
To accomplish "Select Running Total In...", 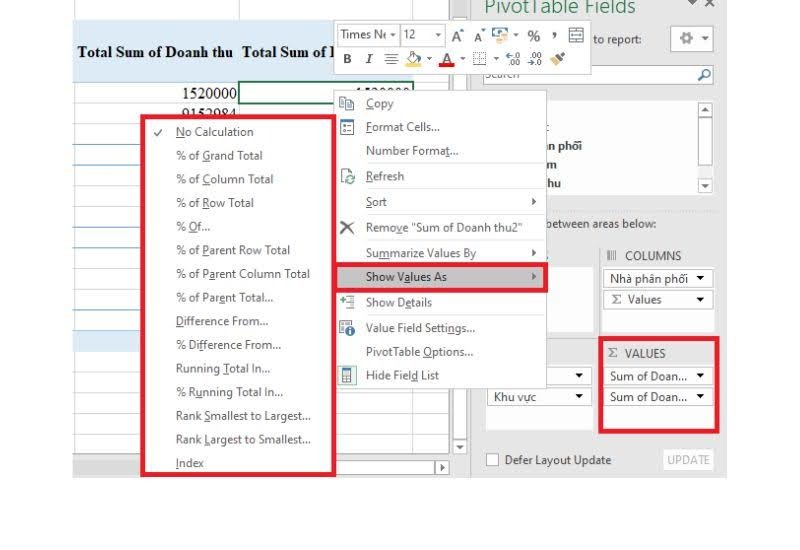I will pos(238,368).
